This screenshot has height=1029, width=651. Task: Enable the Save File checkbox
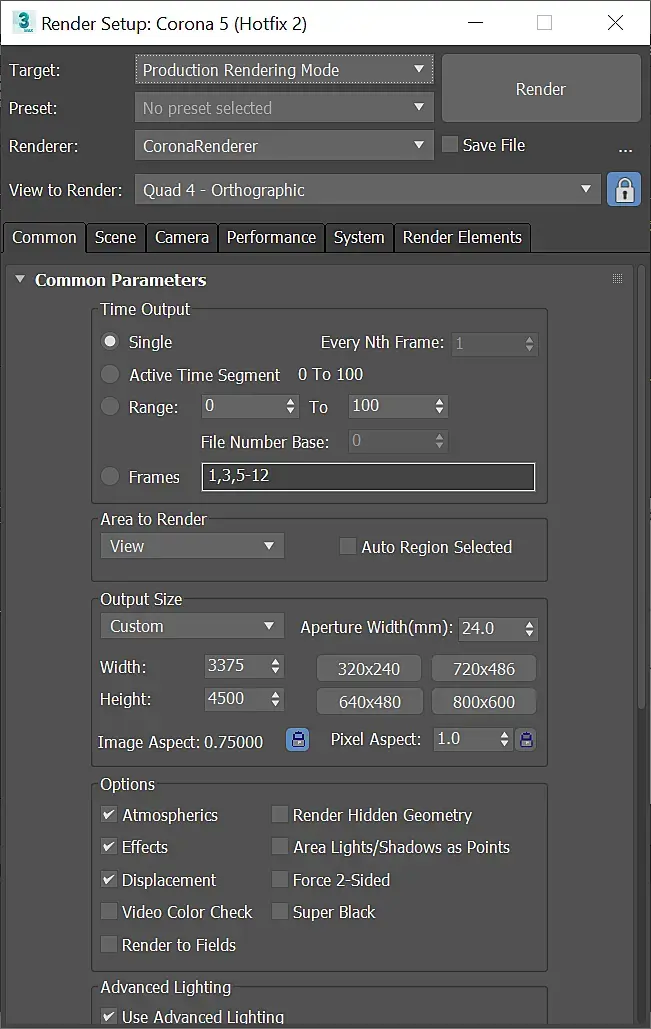point(450,145)
